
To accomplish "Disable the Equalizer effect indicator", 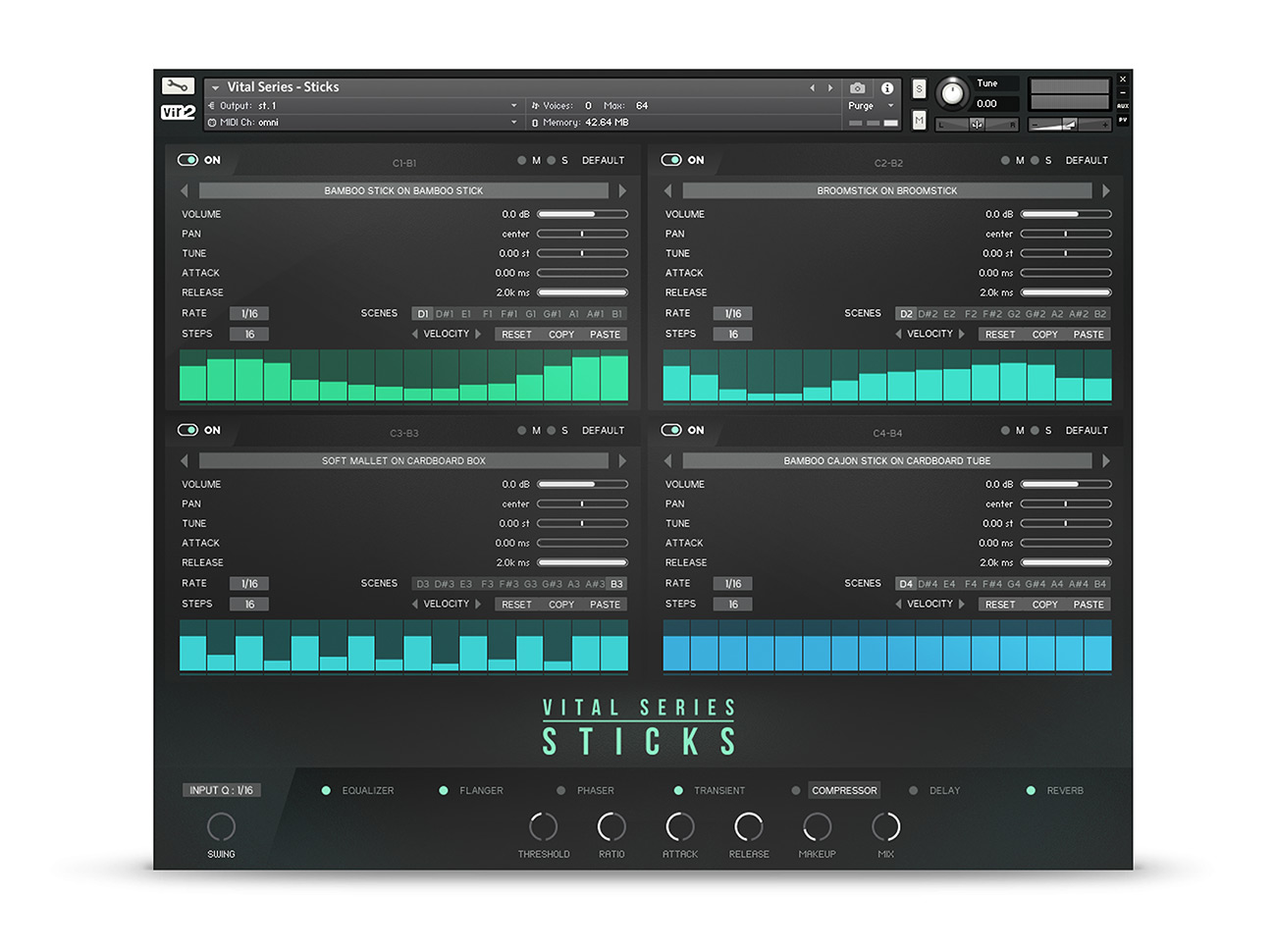I will [326, 790].
